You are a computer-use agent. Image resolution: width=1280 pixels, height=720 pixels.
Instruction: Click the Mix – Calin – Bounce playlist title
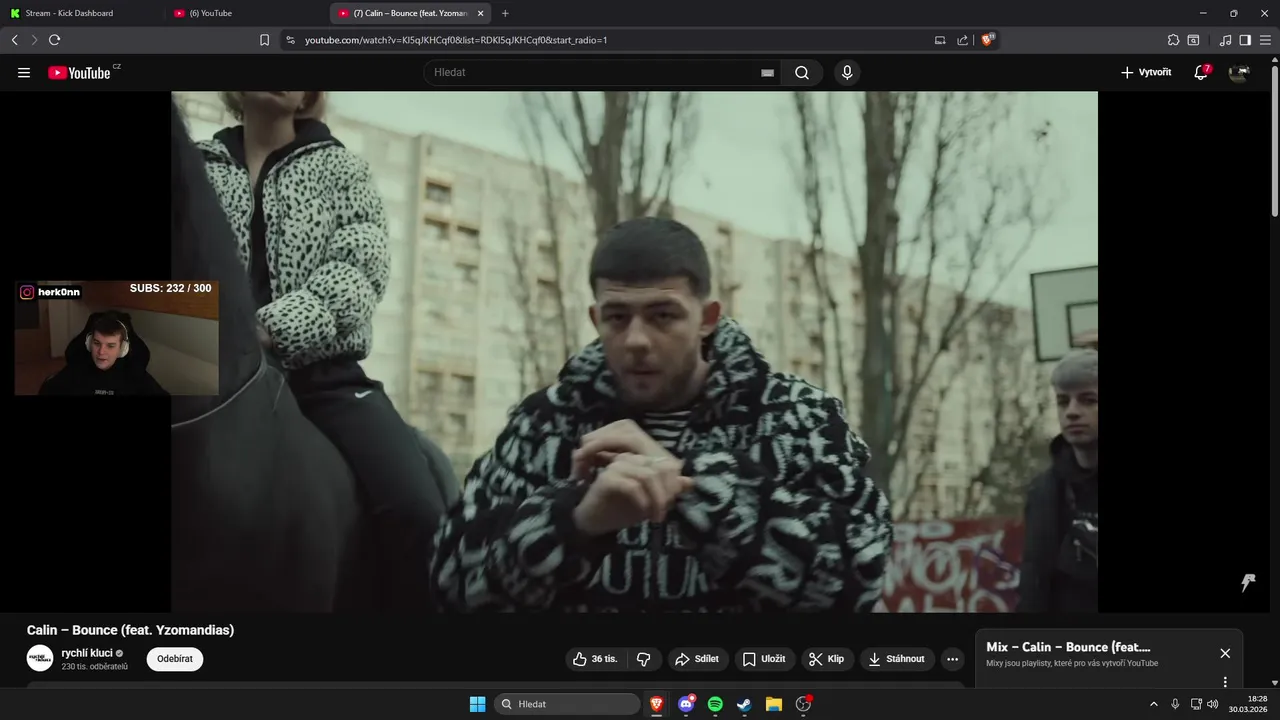click(1068, 647)
